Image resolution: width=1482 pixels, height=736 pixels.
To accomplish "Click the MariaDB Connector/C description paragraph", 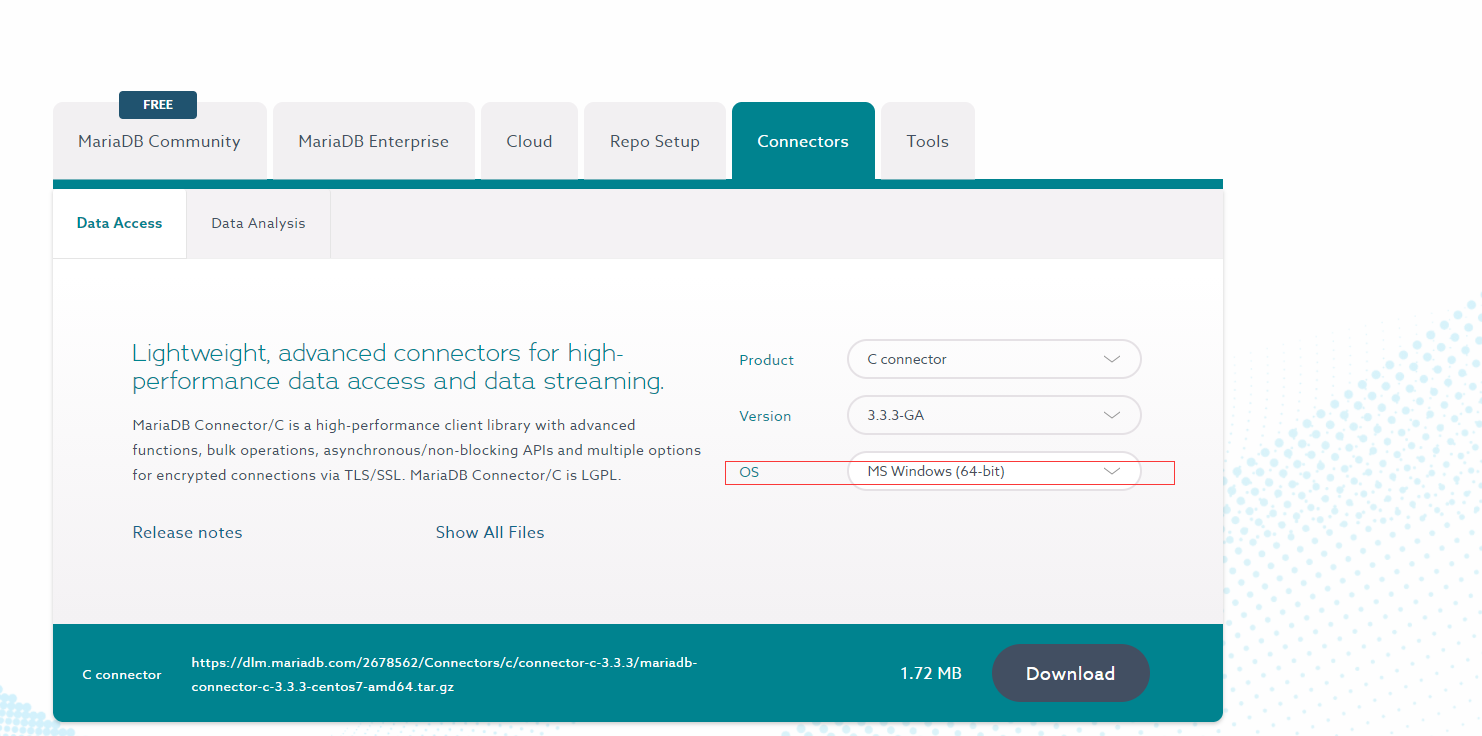I will [x=417, y=450].
